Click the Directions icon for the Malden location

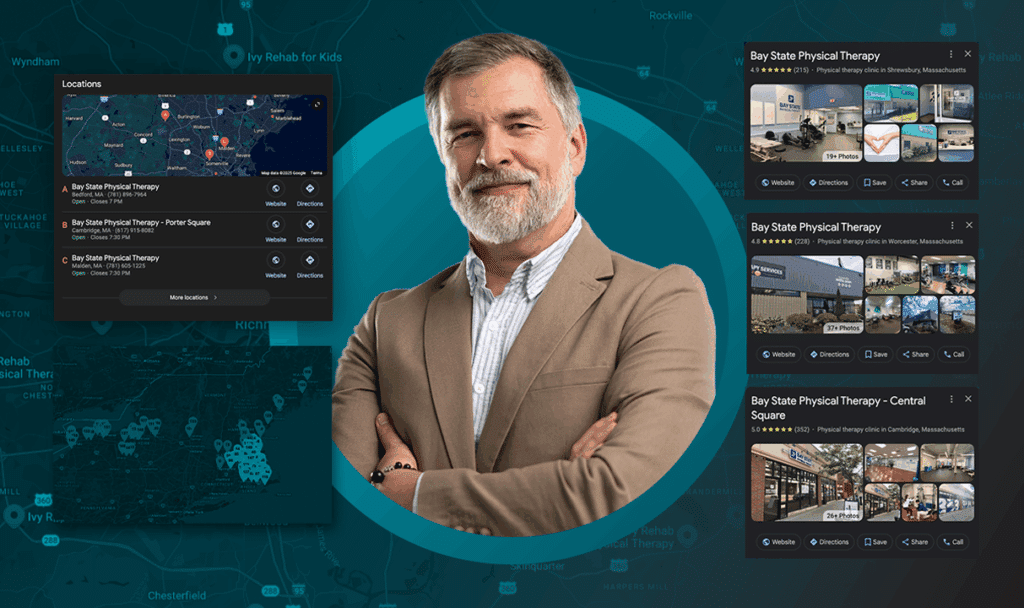click(310, 260)
